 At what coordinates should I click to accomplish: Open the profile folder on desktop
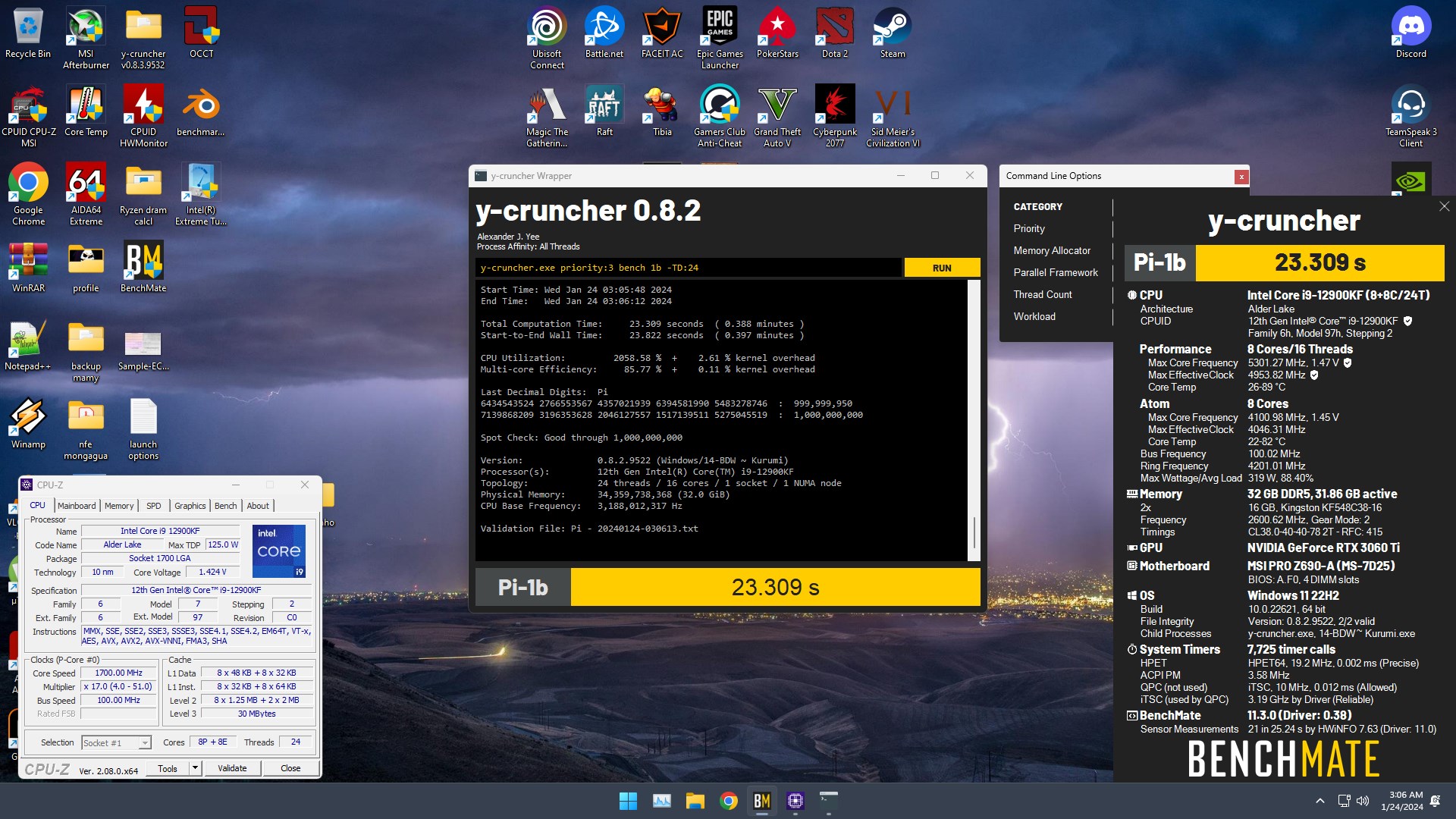(86, 267)
